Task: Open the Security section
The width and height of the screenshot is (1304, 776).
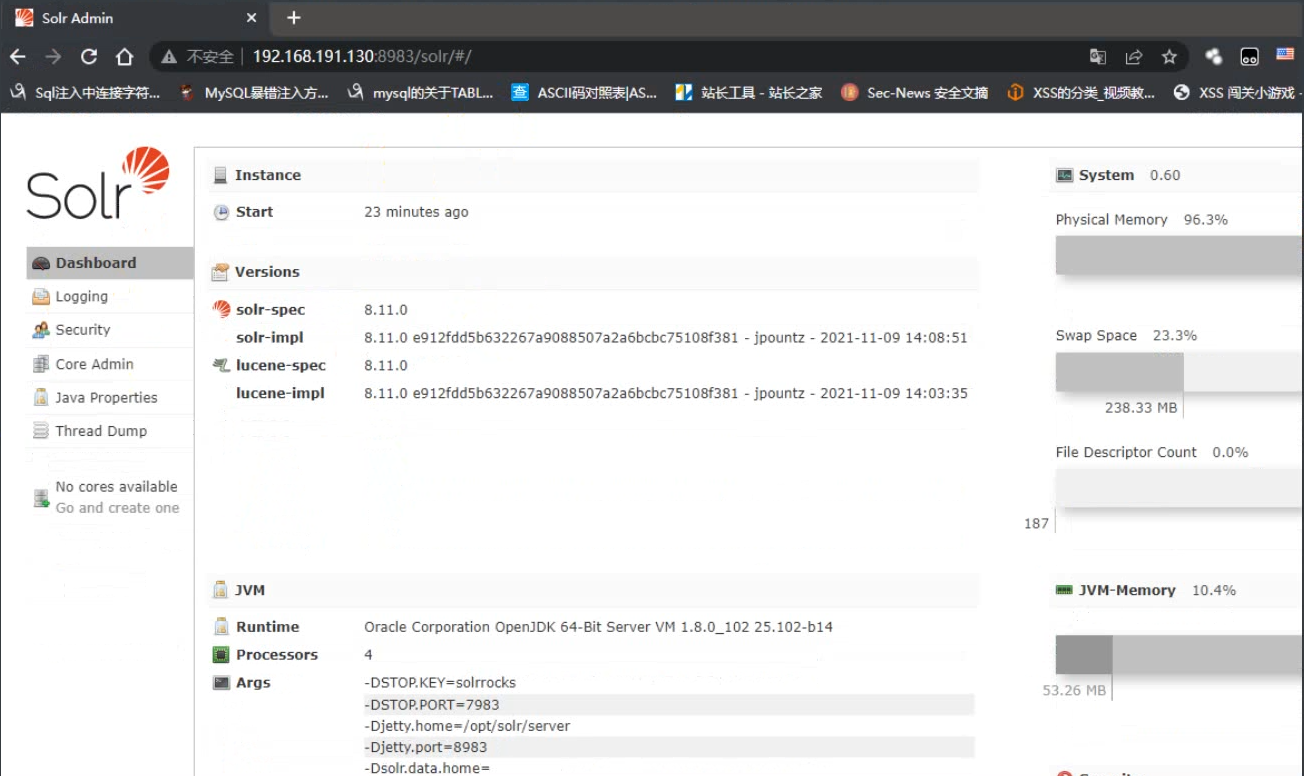Action: [x=83, y=330]
